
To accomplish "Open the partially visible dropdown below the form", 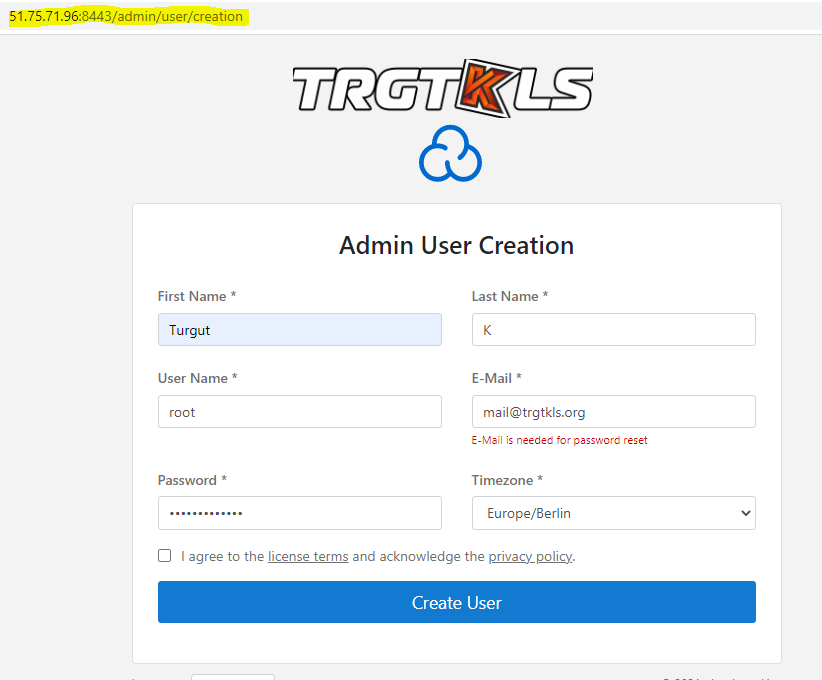I will [232, 677].
